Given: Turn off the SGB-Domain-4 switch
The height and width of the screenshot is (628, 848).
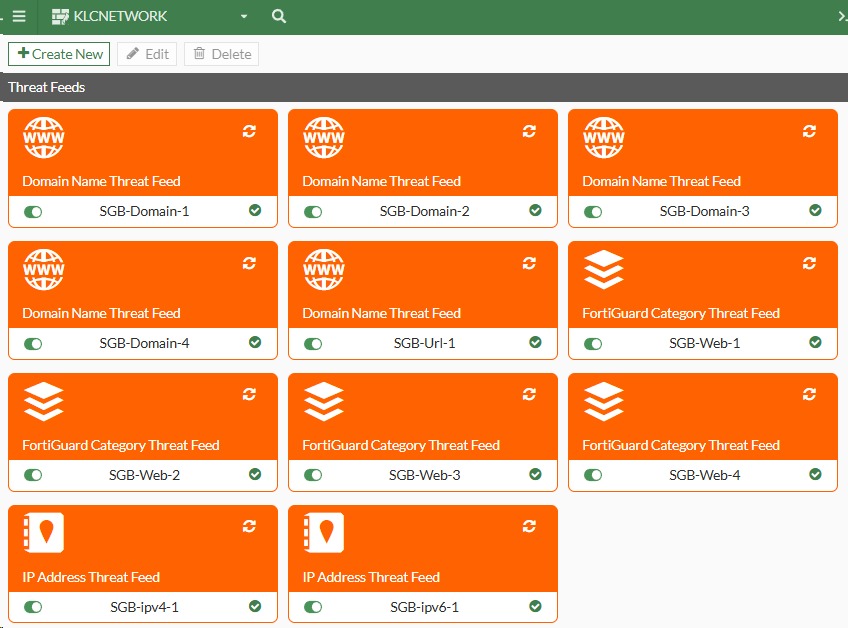Looking at the screenshot, I should [x=33, y=343].
